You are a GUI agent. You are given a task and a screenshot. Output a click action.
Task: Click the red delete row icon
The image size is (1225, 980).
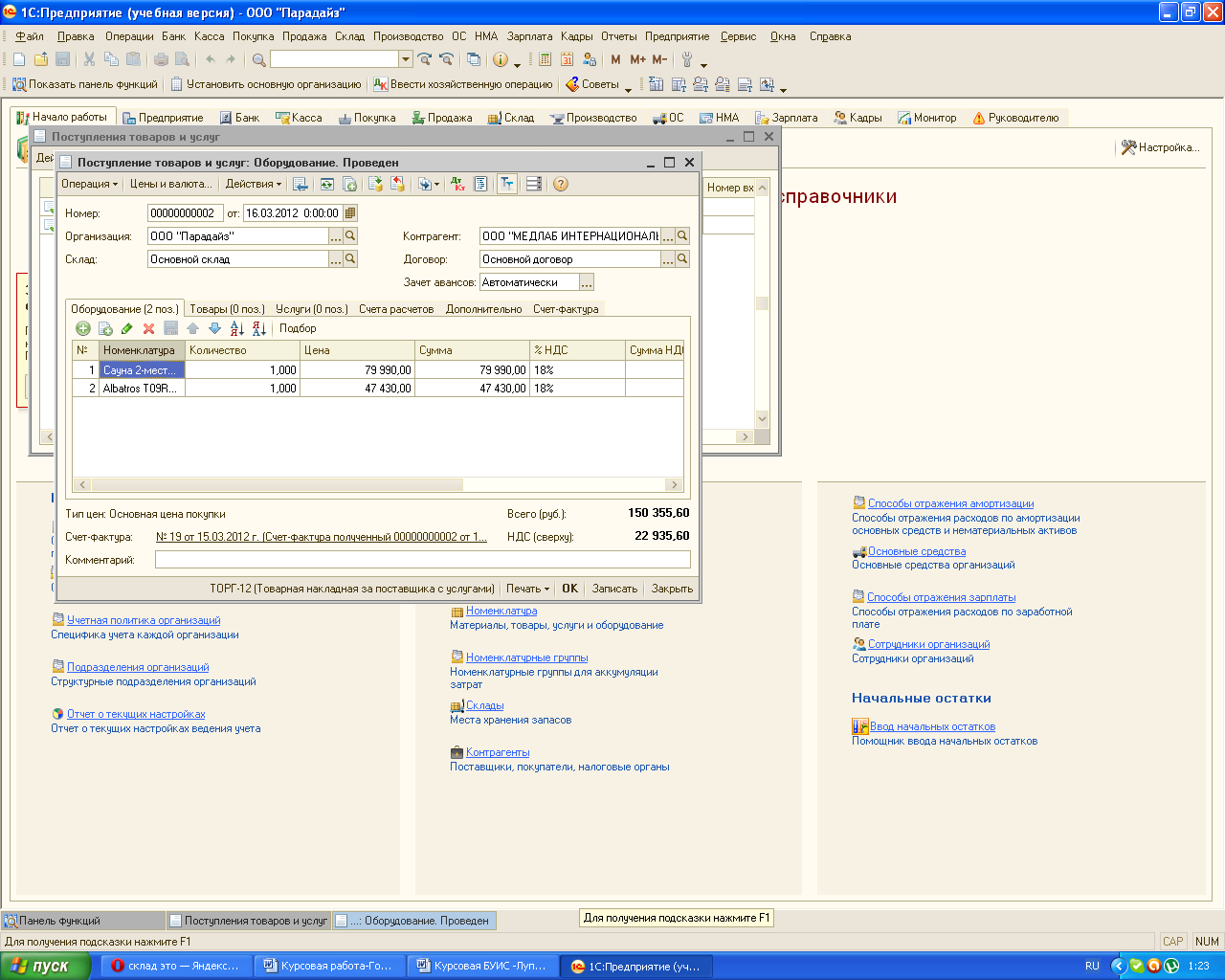pyautogui.click(x=148, y=328)
